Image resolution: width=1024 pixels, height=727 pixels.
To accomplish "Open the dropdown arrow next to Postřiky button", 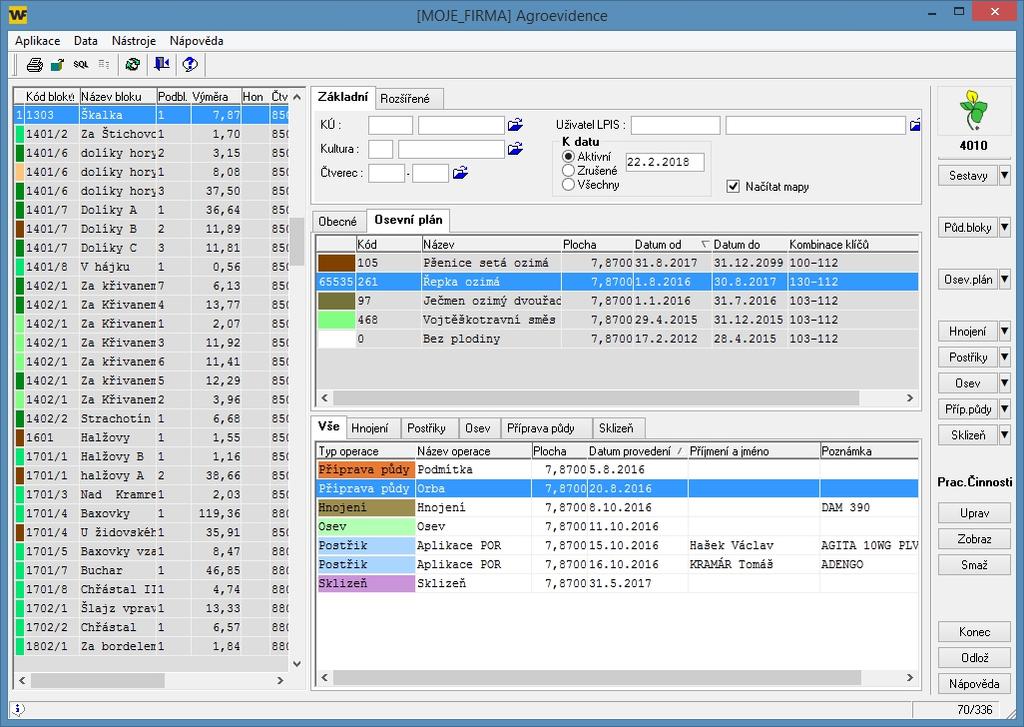I will click(1004, 357).
